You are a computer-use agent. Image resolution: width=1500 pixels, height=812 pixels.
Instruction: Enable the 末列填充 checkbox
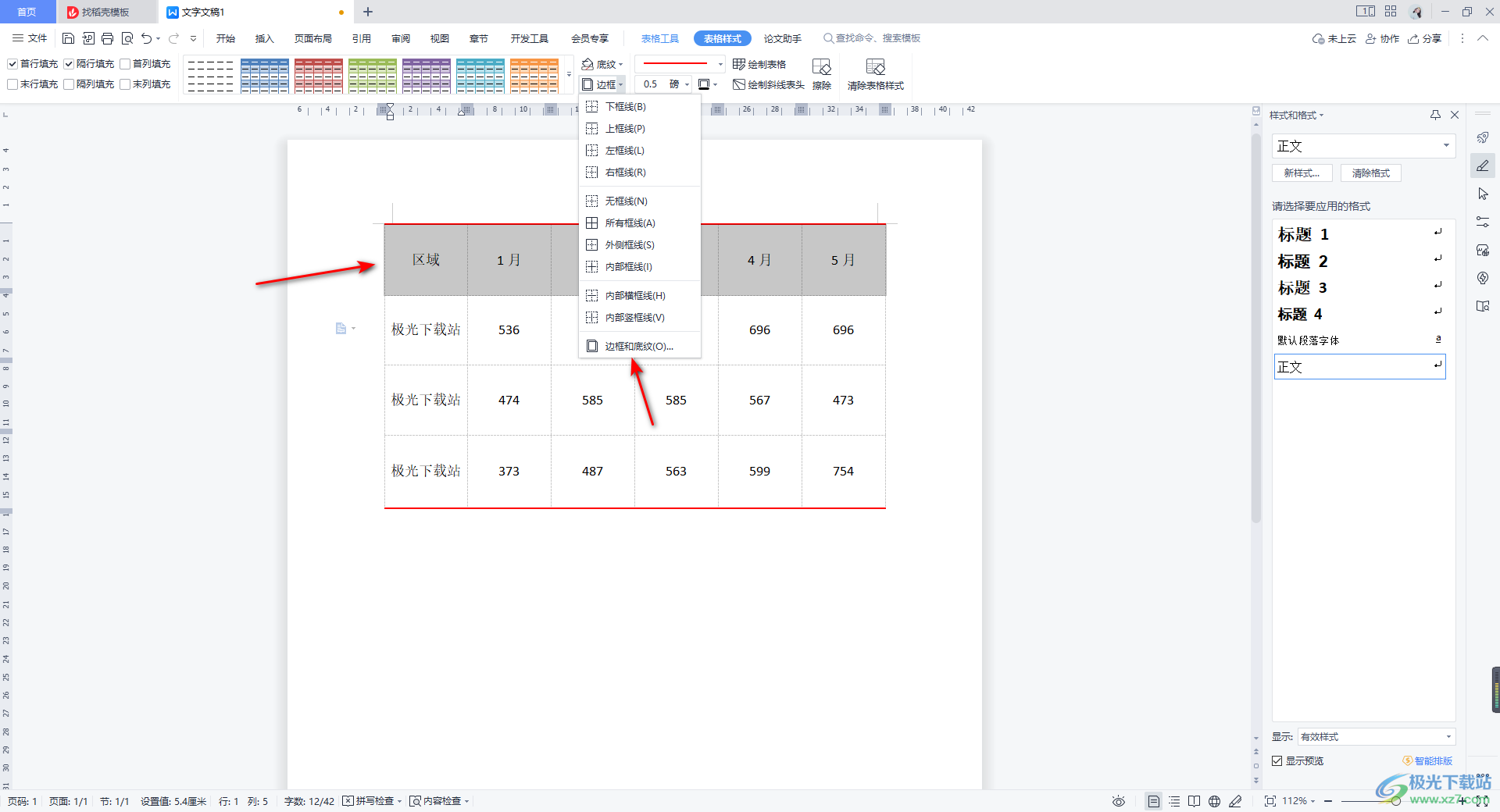pyautogui.click(x=125, y=84)
